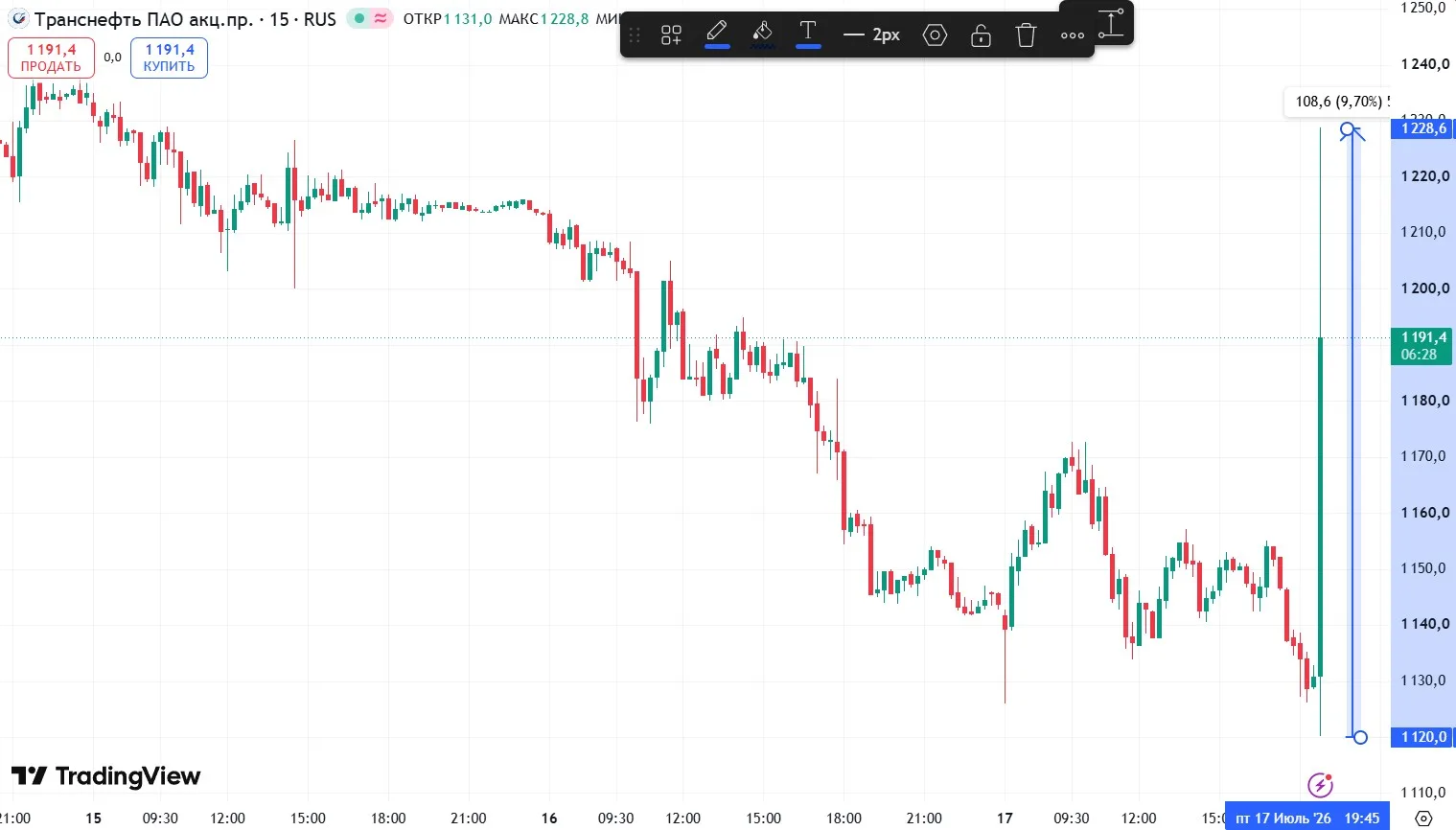Toggle the lock on the drawing
The image size is (1456, 830).
point(981,35)
